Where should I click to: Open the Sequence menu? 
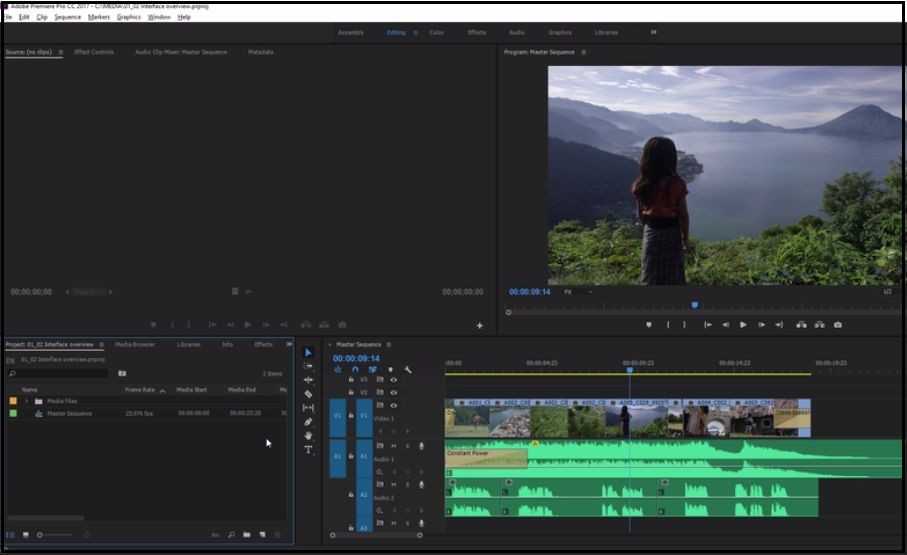68,17
